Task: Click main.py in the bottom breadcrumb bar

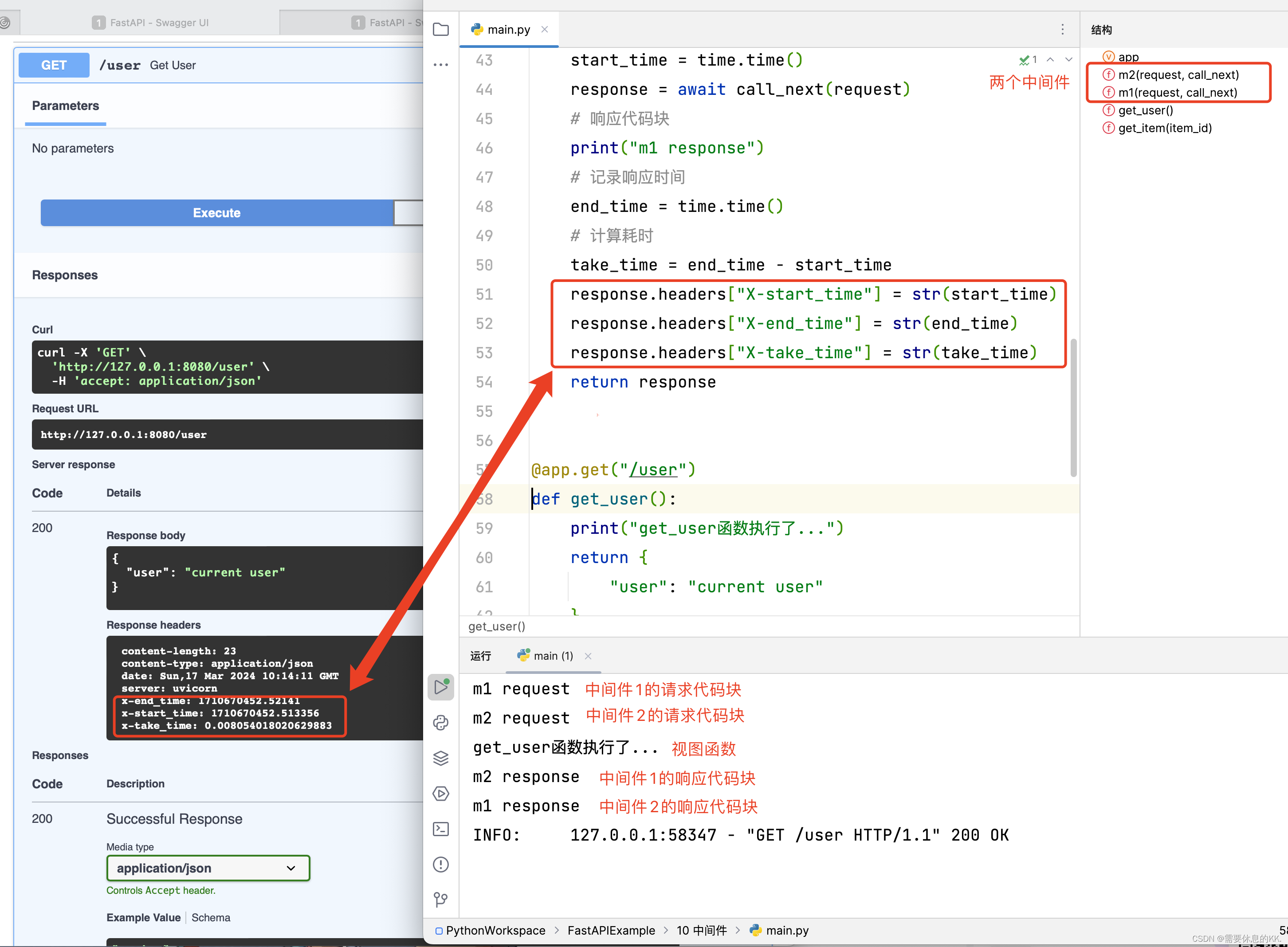Action: [x=780, y=931]
